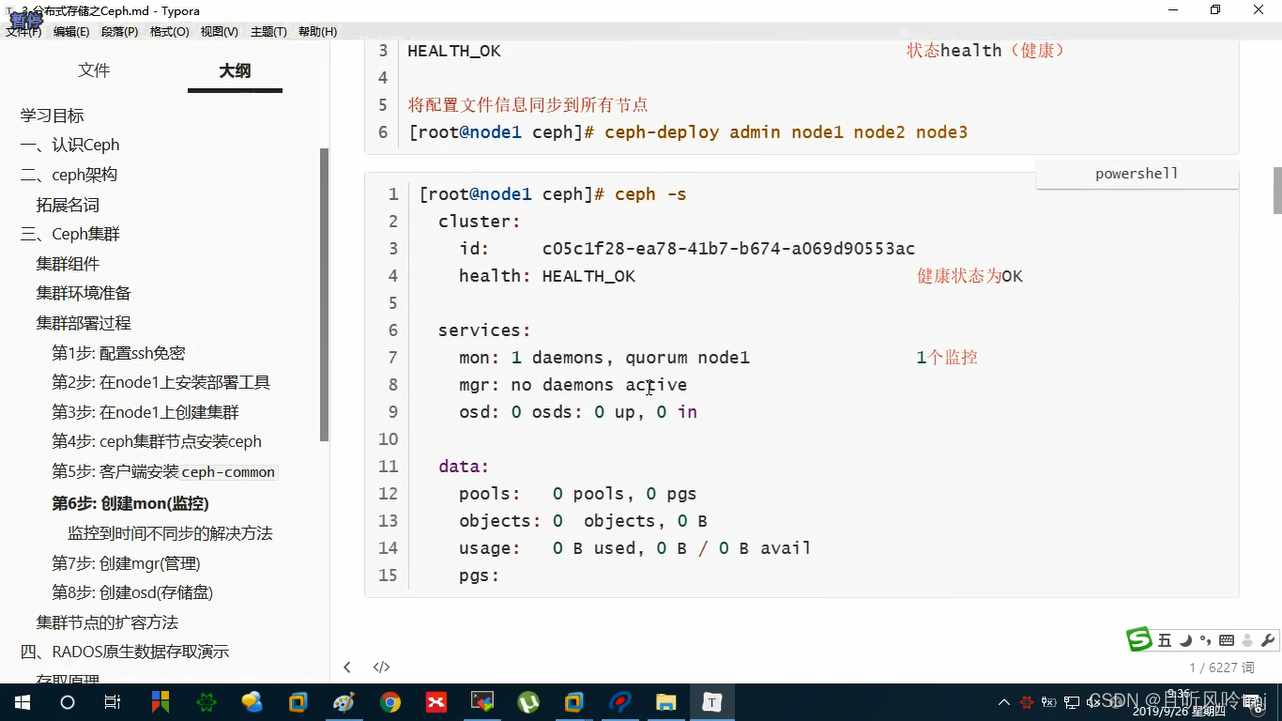This screenshot has width=1282, height=721.
Task: Click the 'health: HEALTH_OK' line in code block
Action: pyautogui.click(x=547, y=276)
